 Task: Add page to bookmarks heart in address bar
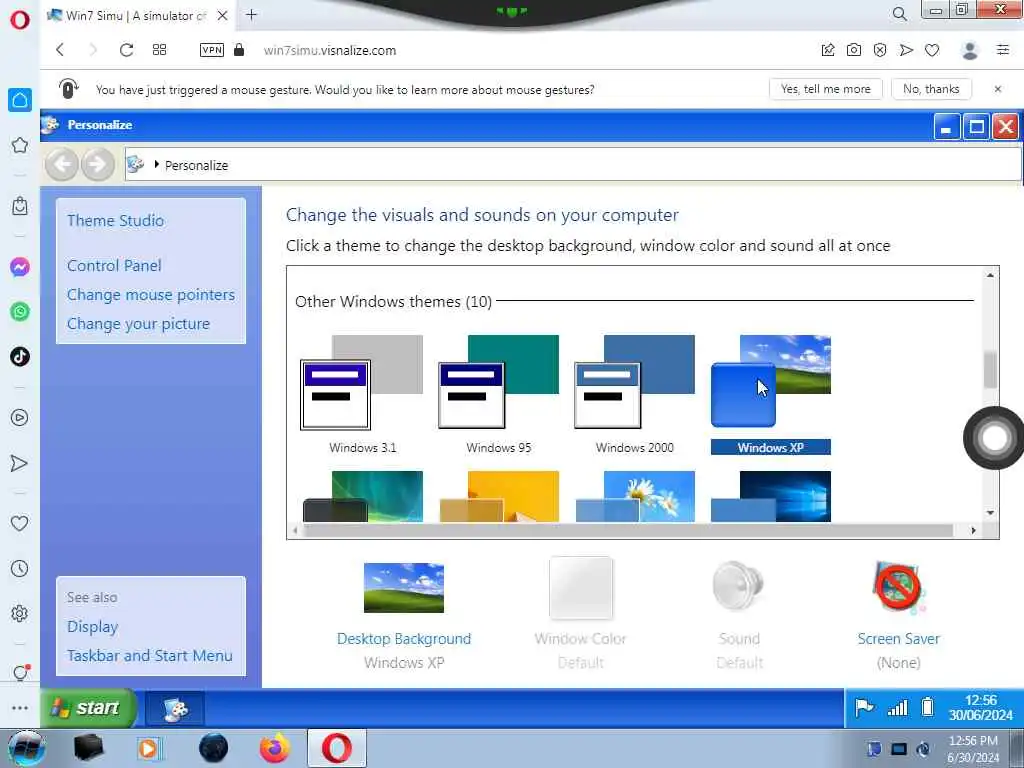pos(932,50)
